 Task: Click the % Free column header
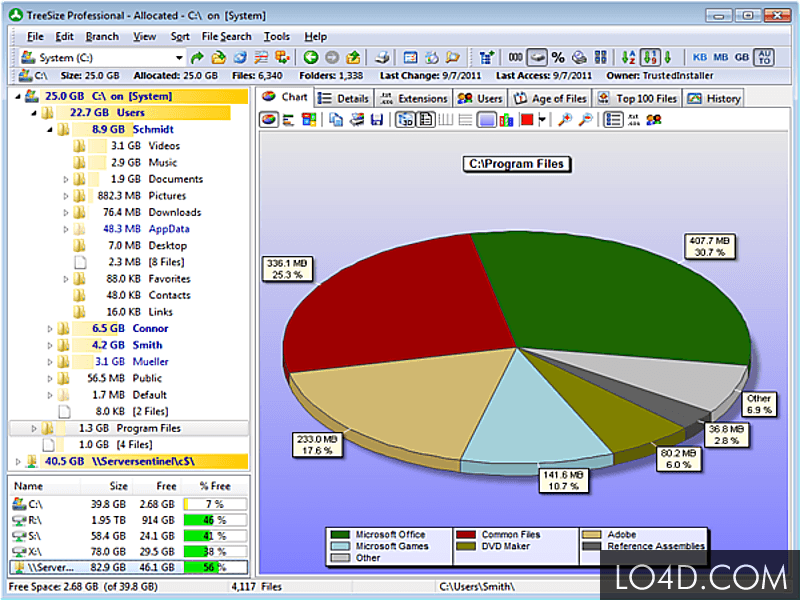pyautogui.click(x=216, y=486)
